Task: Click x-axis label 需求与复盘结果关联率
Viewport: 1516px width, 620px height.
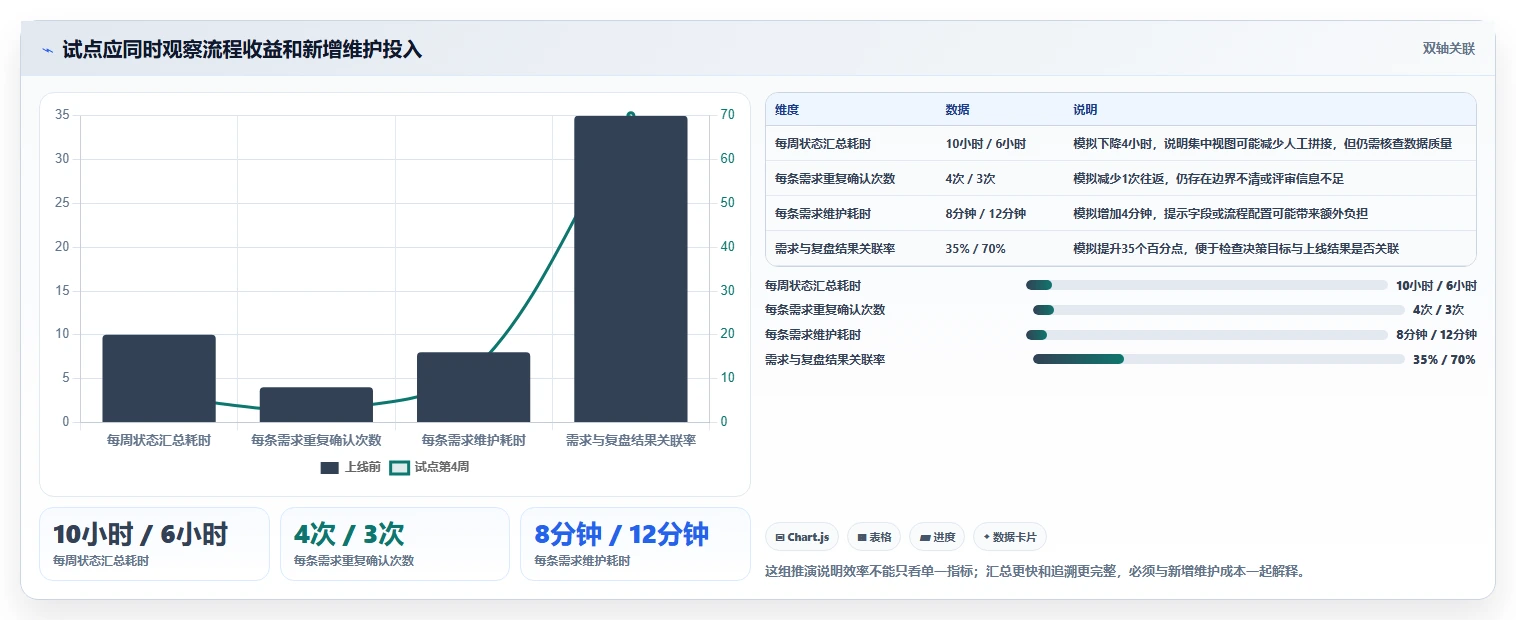Action: pos(631,440)
